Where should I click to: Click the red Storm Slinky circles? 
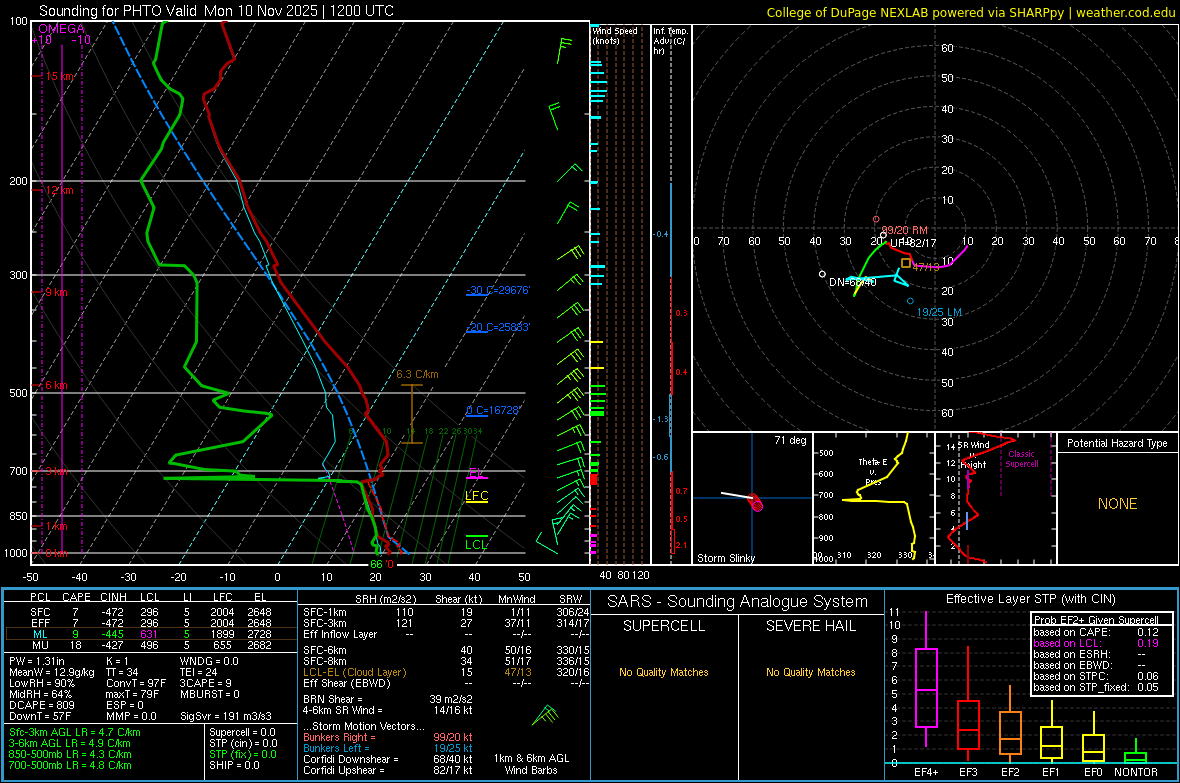(756, 503)
